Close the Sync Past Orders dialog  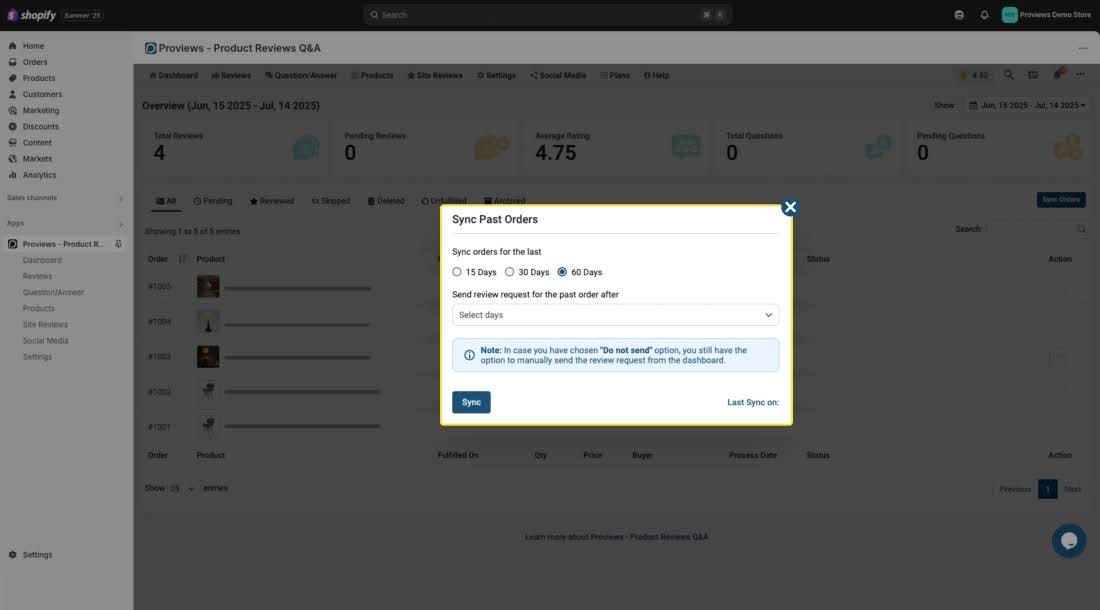click(x=790, y=207)
